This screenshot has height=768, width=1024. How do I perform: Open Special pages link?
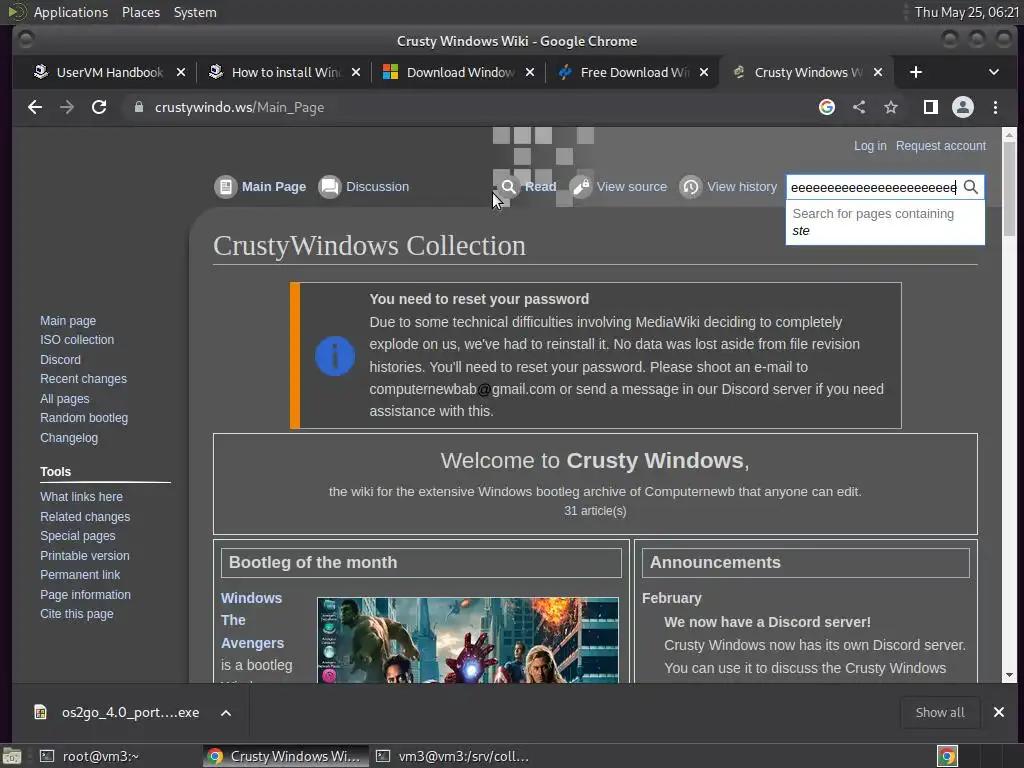coord(78,536)
